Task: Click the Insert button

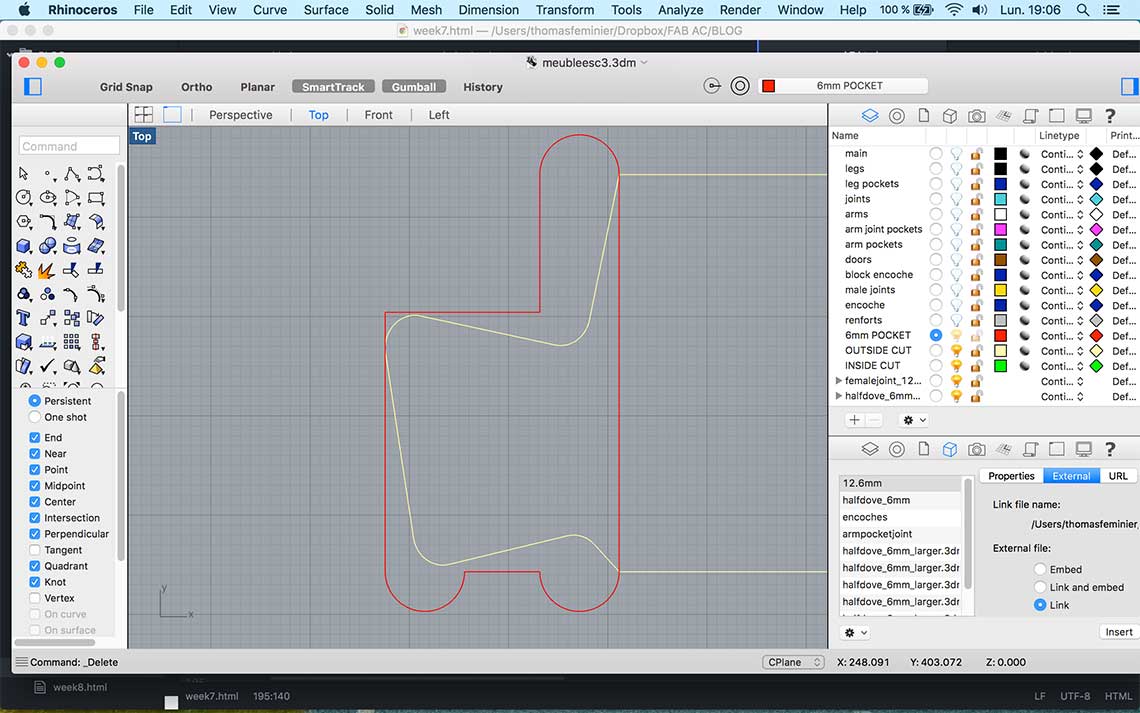Action: pyautogui.click(x=1119, y=632)
